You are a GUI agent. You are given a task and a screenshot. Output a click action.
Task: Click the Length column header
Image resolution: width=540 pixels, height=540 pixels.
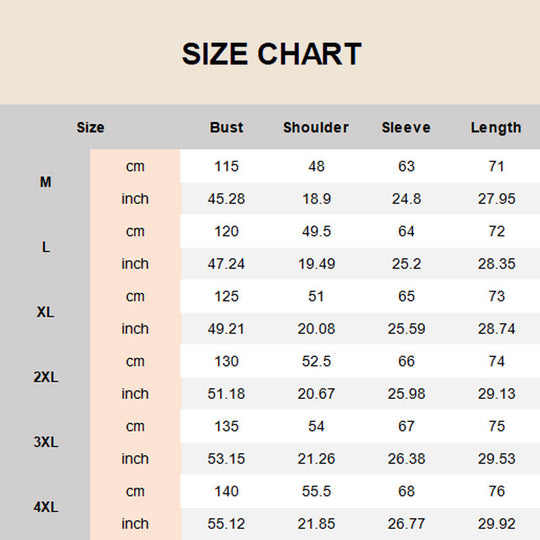tap(496, 128)
